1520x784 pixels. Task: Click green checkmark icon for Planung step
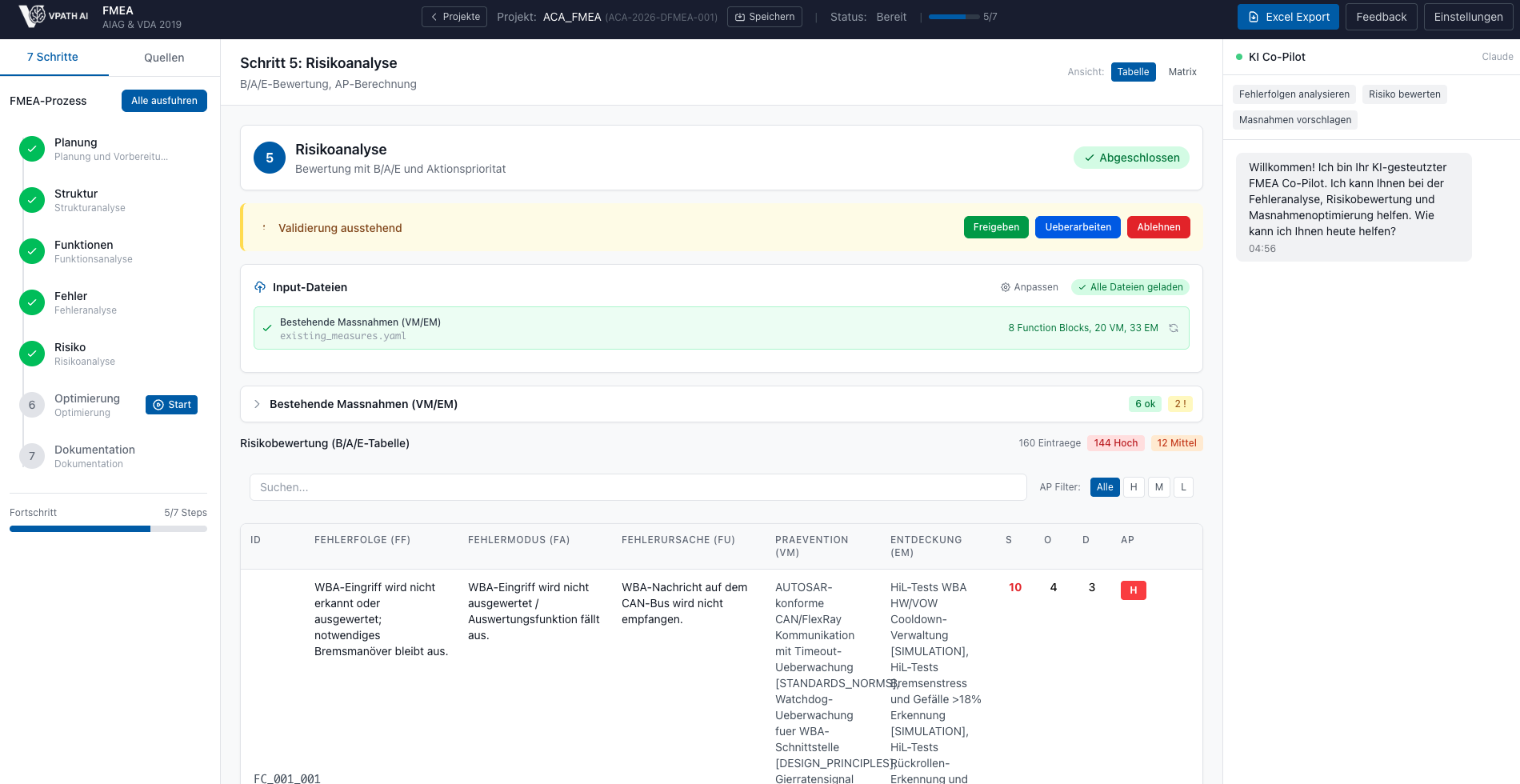point(32,149)
